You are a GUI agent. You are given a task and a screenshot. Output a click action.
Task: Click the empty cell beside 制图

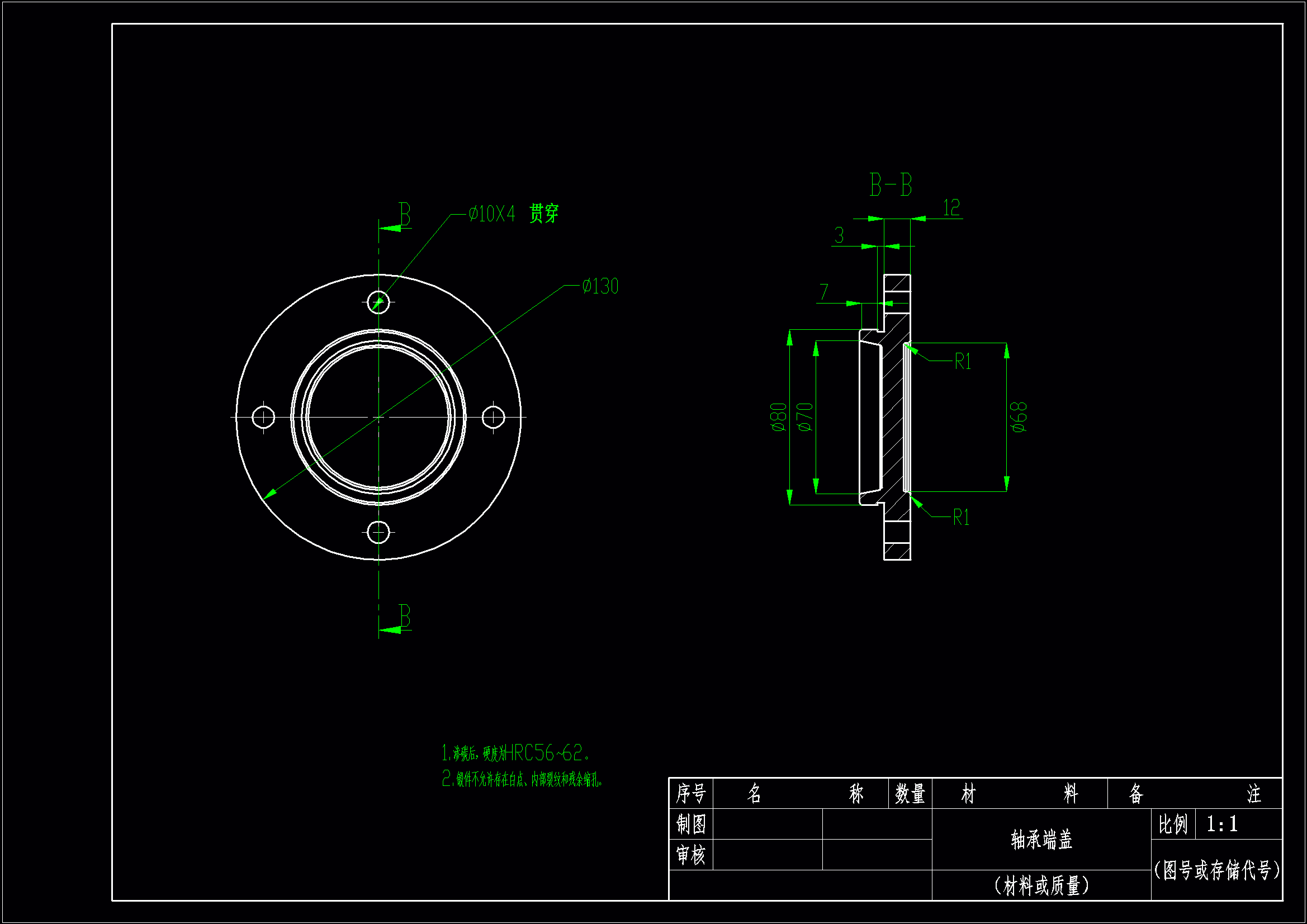768,824
